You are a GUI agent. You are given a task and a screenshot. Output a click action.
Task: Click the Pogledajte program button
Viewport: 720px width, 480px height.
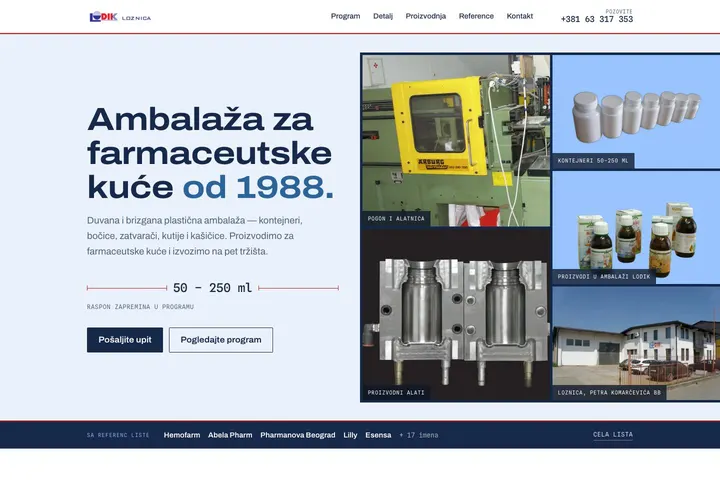(221, 340)
